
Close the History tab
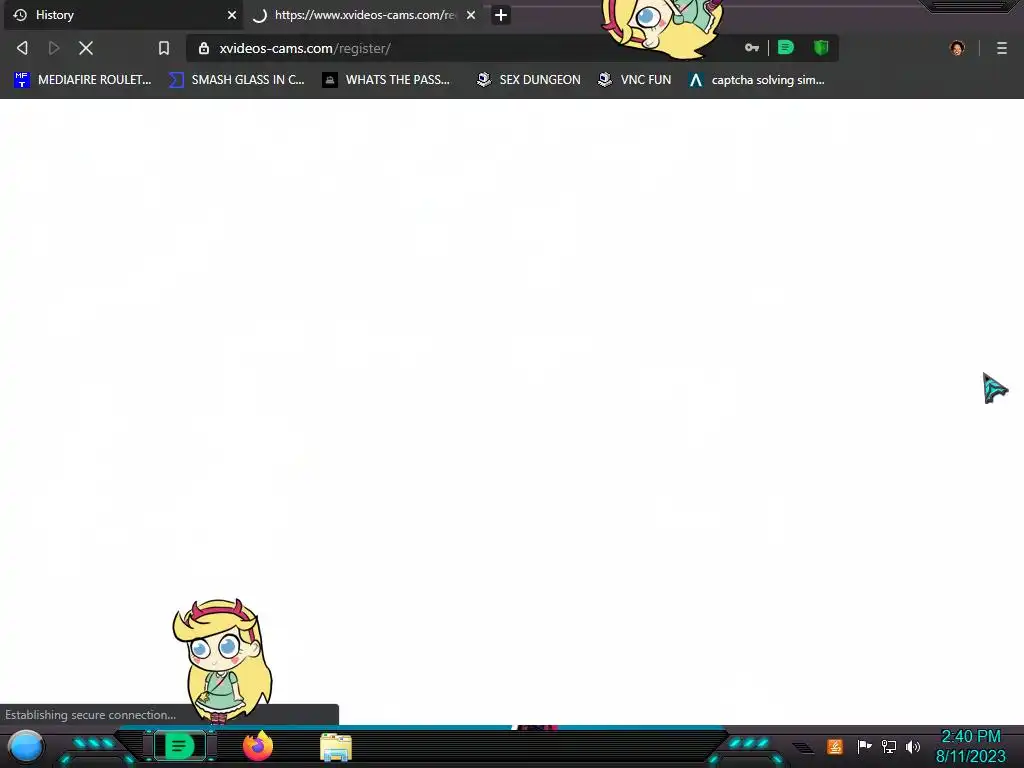point(232,15)
